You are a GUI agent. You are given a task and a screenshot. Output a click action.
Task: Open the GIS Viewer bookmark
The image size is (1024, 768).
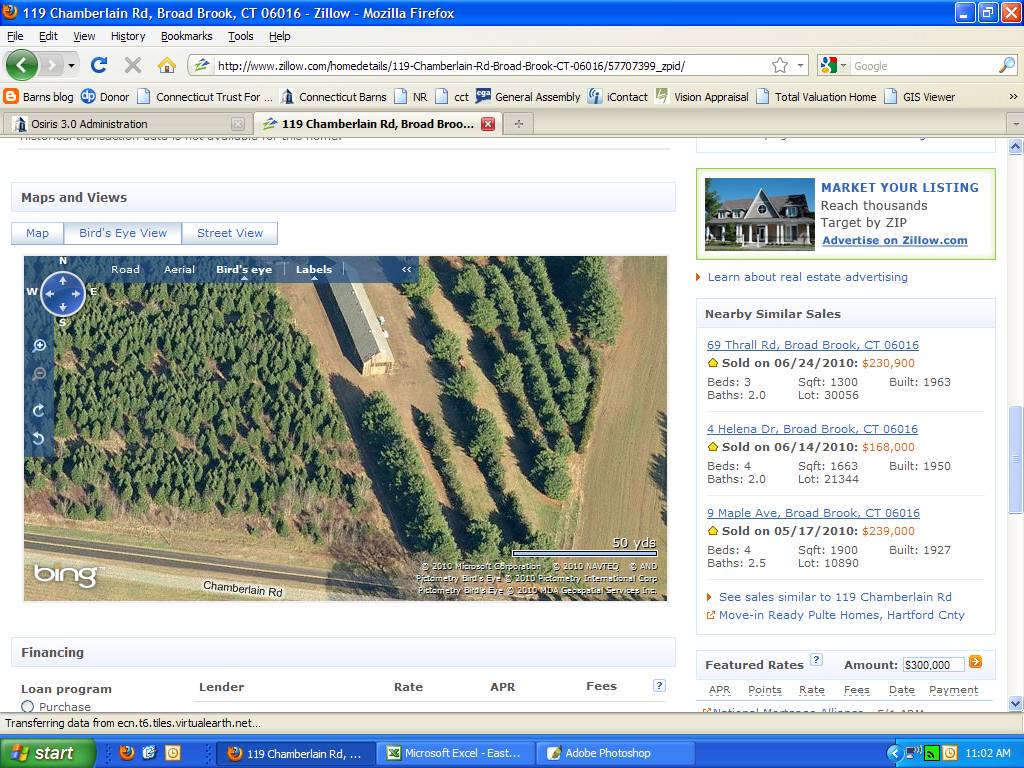pos(920,97)
